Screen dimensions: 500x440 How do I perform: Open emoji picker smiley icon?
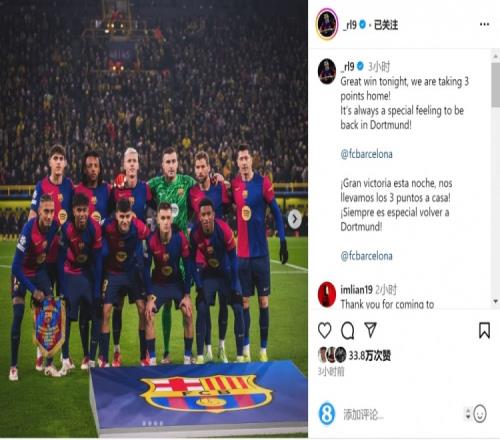[x=480, y=414]
